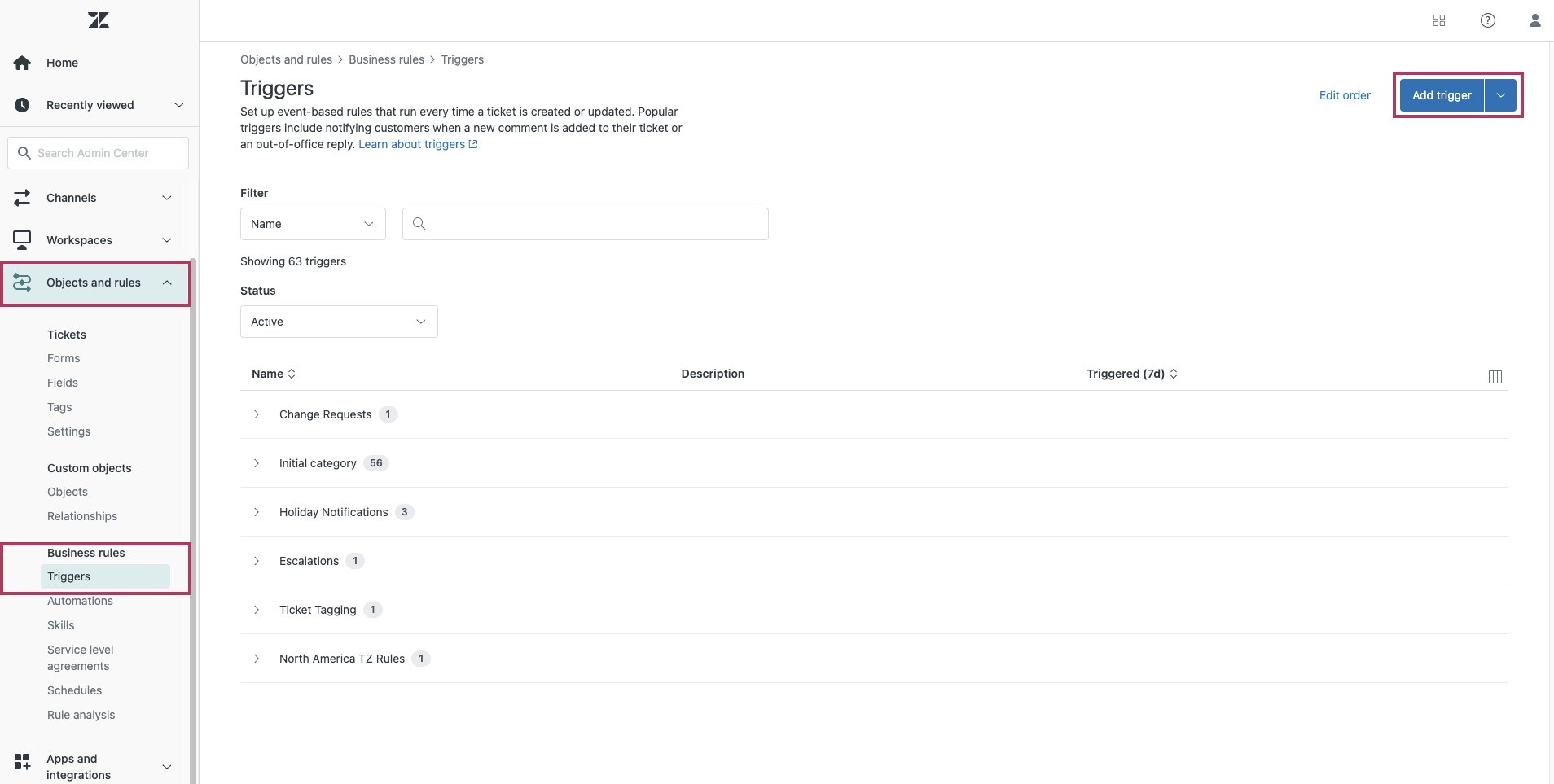The image size is (1554, 784).
Task: Sort by Triggered (7d) column arrows
Action: coord(1174,374)
